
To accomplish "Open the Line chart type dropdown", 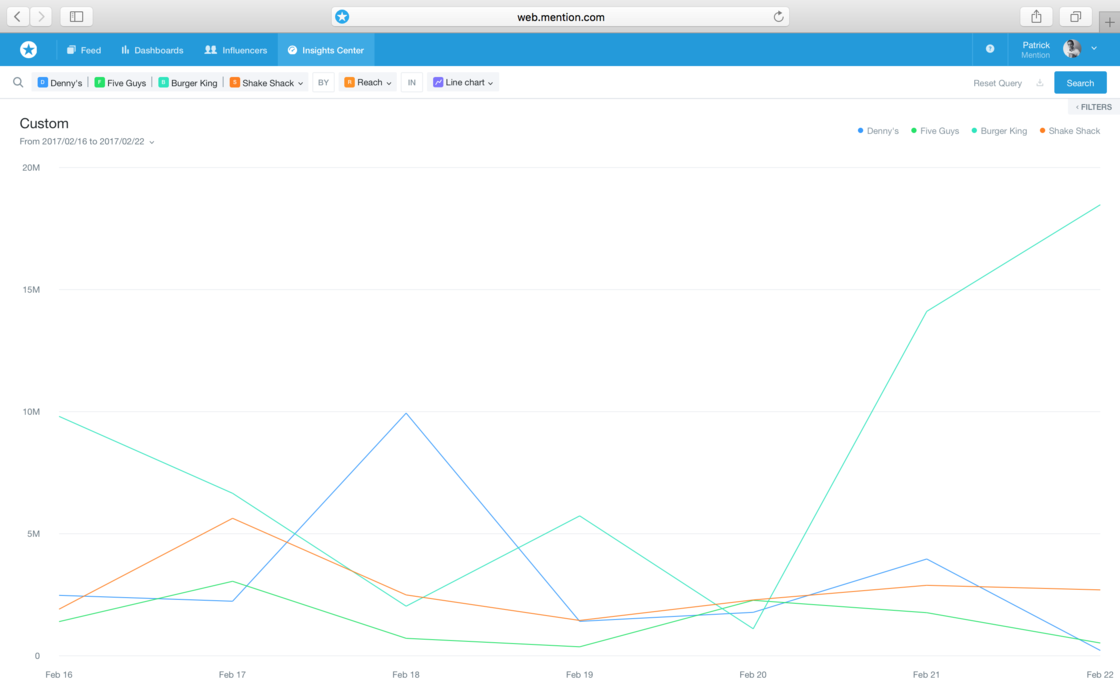I will [463, 83].
